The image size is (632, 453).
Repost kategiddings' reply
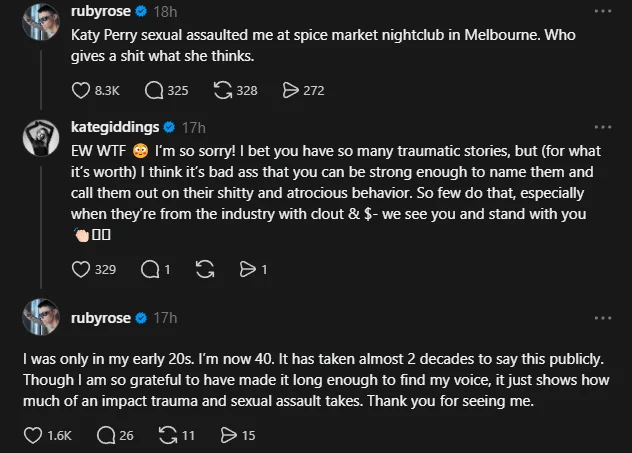point(206,269)
